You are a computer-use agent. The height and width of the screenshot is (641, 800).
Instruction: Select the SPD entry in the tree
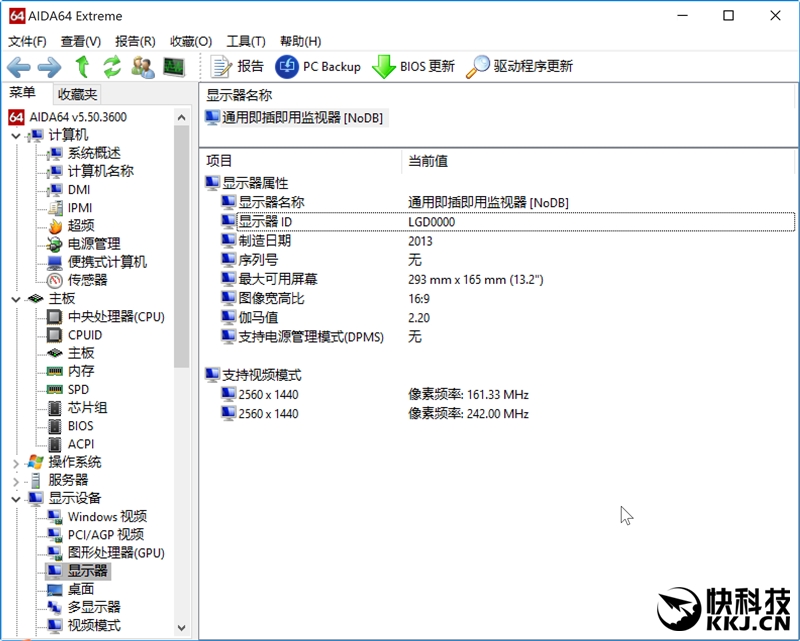pyautogui.click(x=76, y=389)
